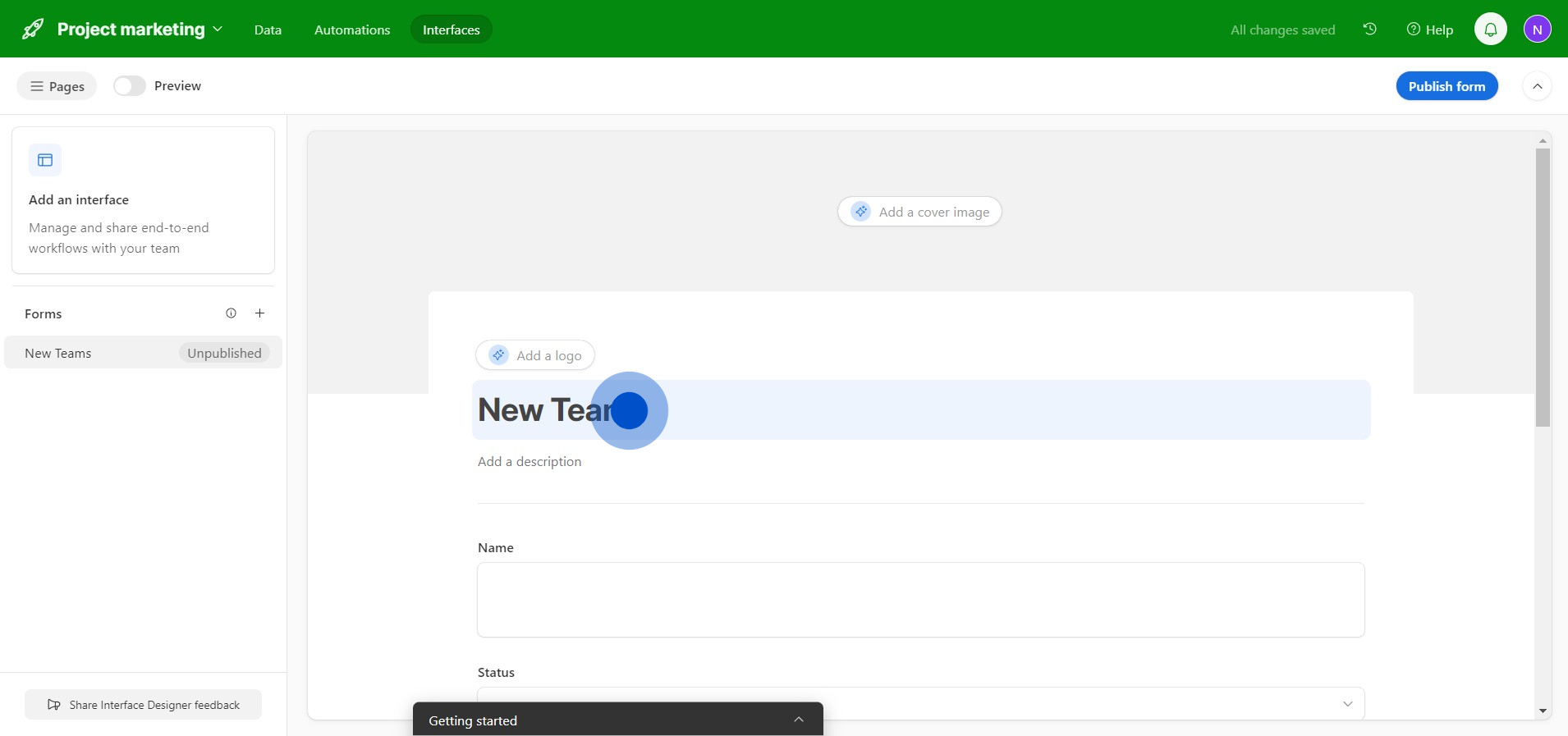Click the Publish form button
The height and width of the screenshot is (736, 1568).
(1447, 86)
